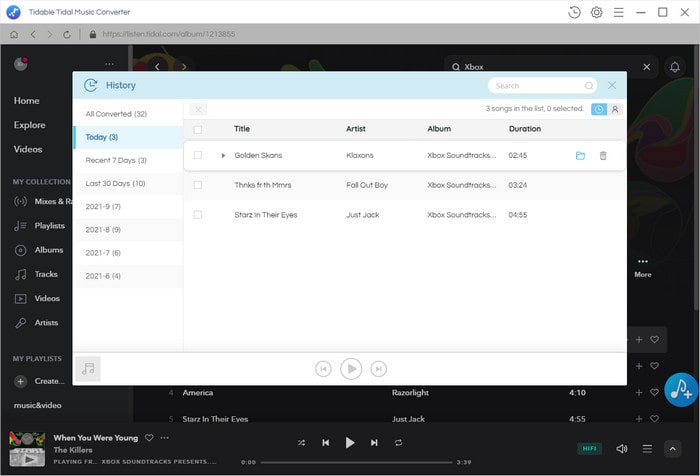
Task: Select All Converted (32) category
Action: point(128,114)
